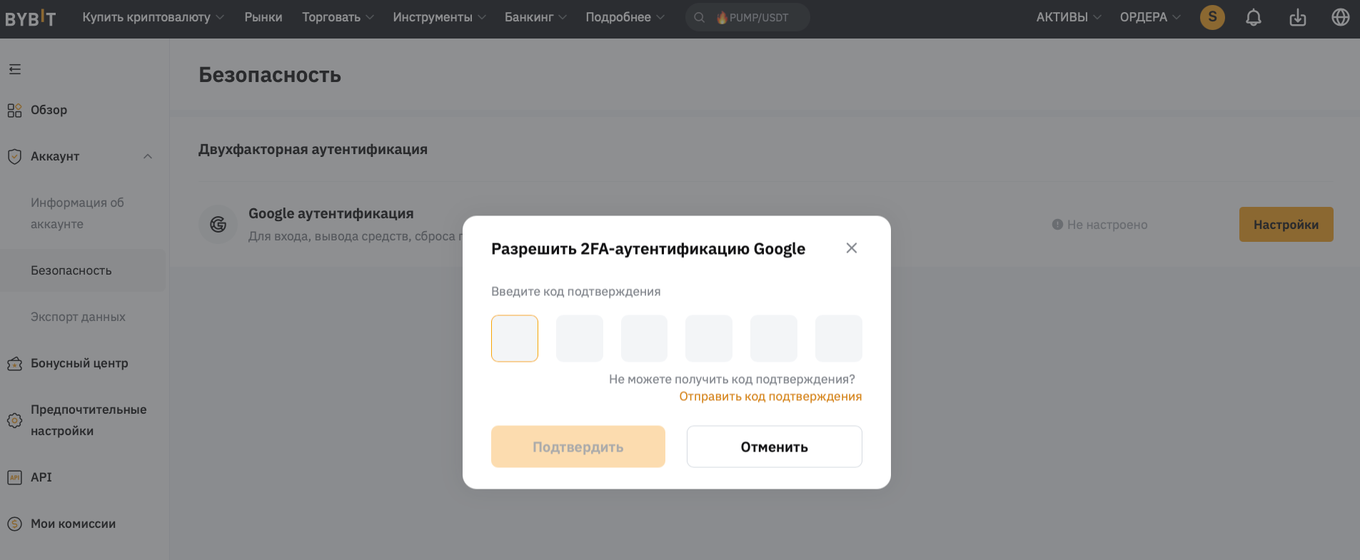Collapse the sidebar with the hamburger icon

coord(14,69)
